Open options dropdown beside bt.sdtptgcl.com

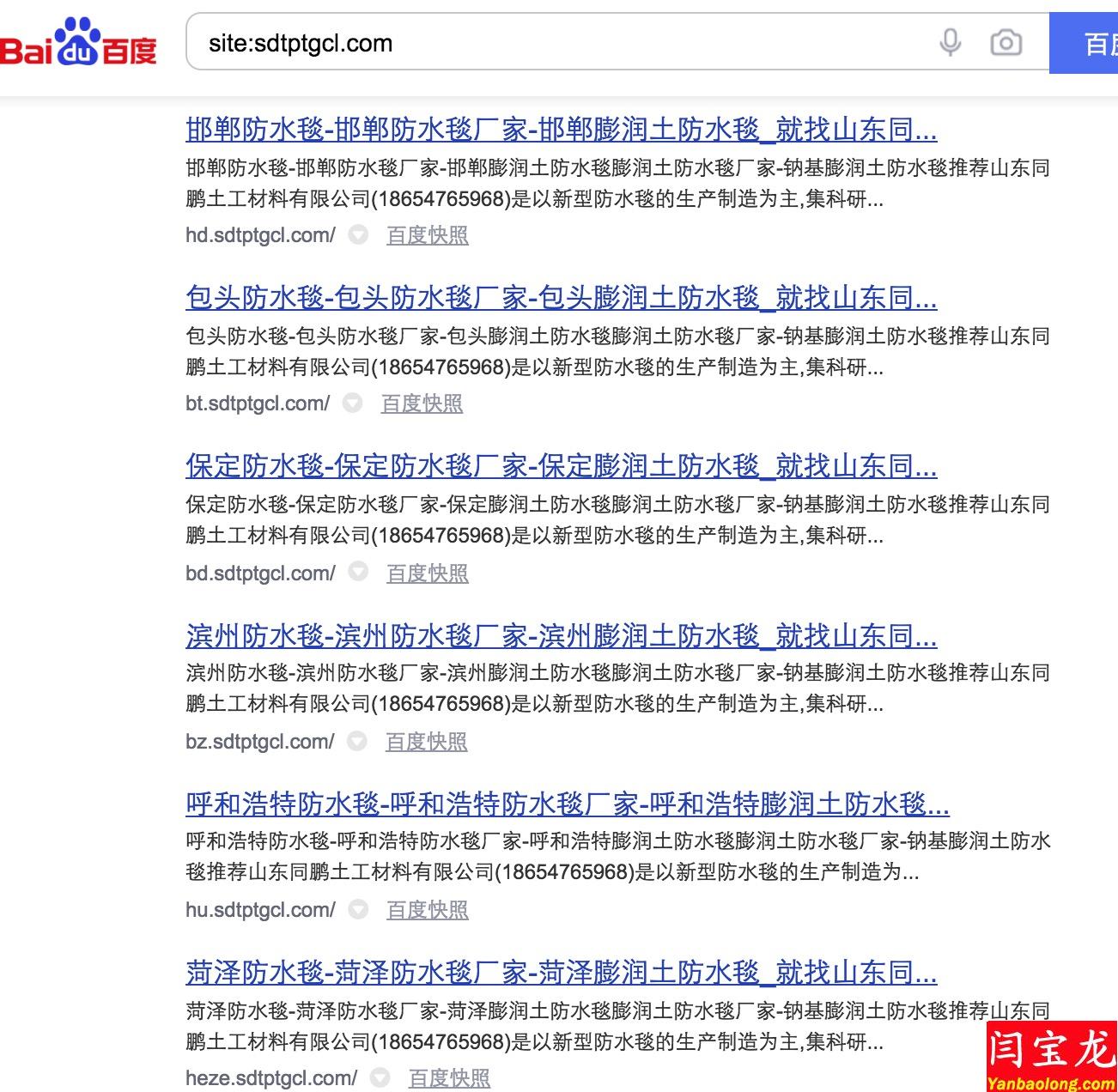[x=352, y=403]
